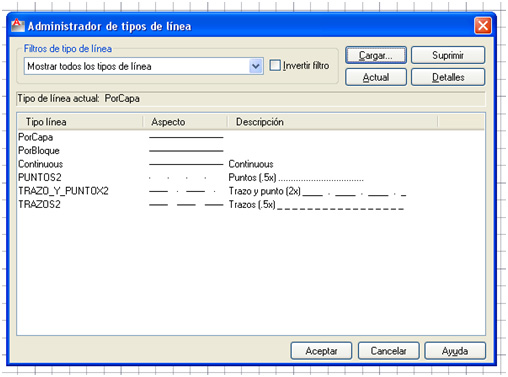Click the Trazos (.5x) description
Viewport: 508px width, 377px height.
pyautogui.click(x=316, y=205)
